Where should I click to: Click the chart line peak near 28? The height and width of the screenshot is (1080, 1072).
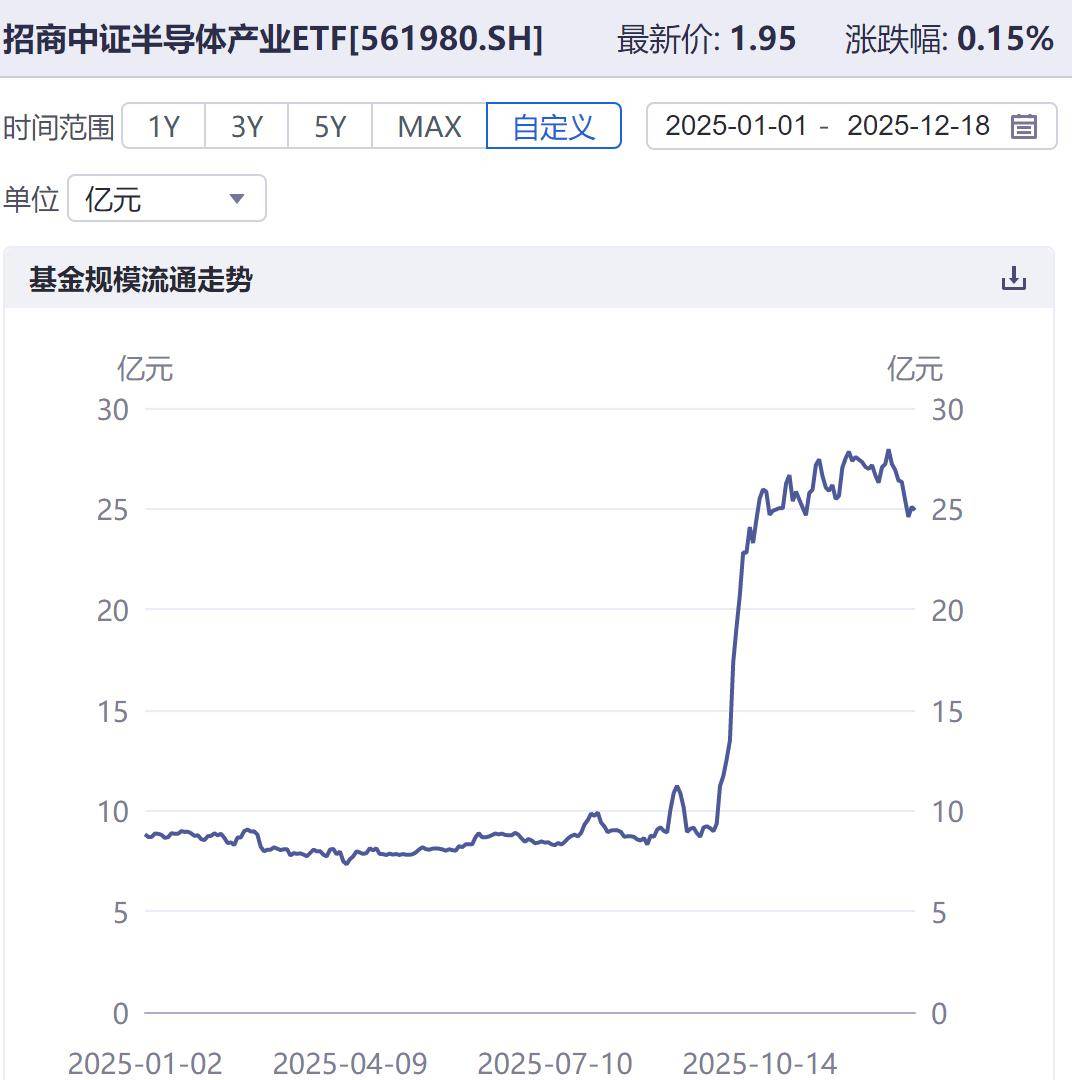pos(888,451)
